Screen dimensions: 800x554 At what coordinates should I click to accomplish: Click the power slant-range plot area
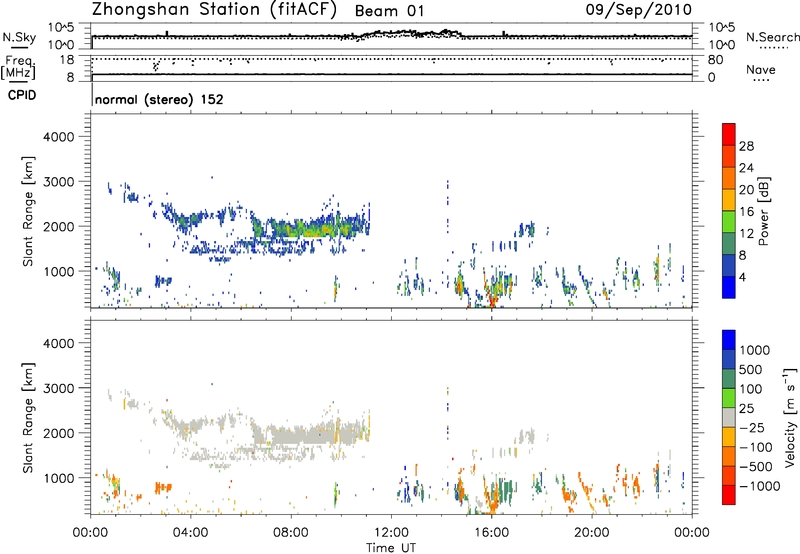(x=391, y=211)
